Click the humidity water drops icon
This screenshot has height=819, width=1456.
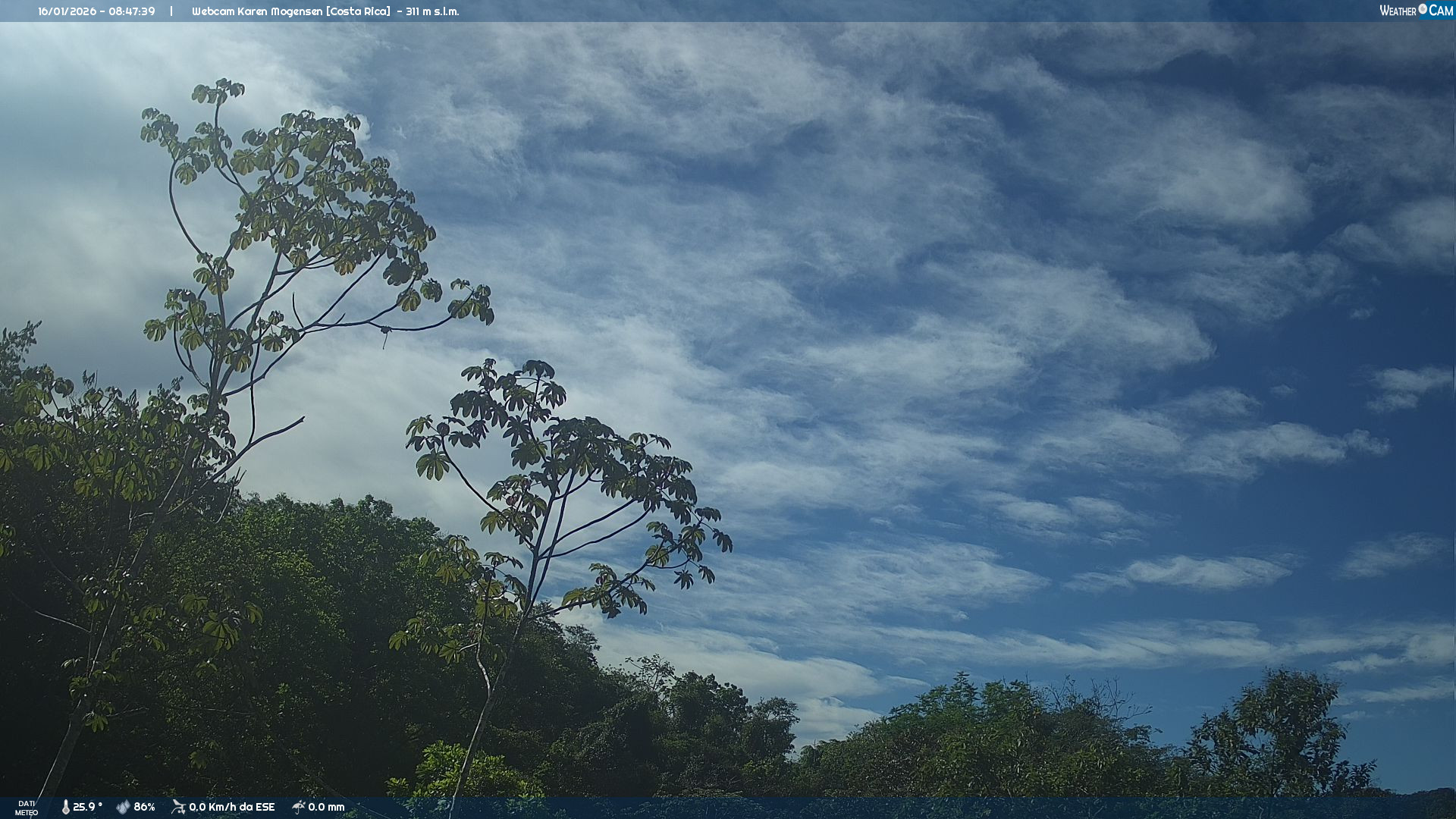(x=123, y=807)
